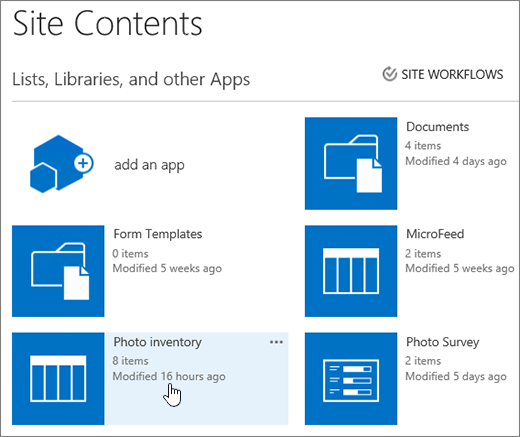The image size is (520, 437).
Task: Open the Documents title link
Action: [x=437, y=127]
